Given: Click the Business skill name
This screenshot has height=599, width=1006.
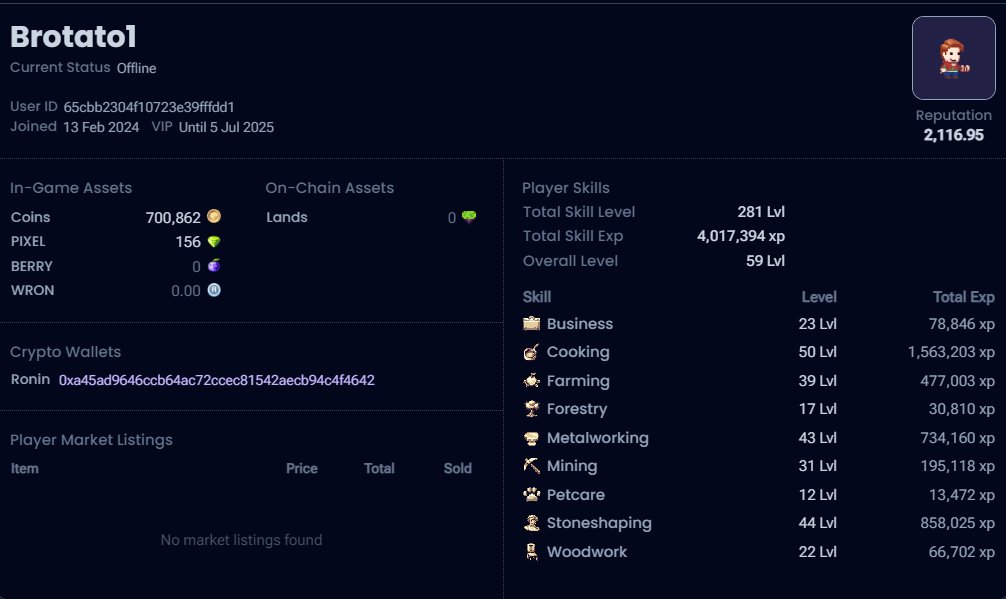Looking at the screenshot, I should point(580,324).
